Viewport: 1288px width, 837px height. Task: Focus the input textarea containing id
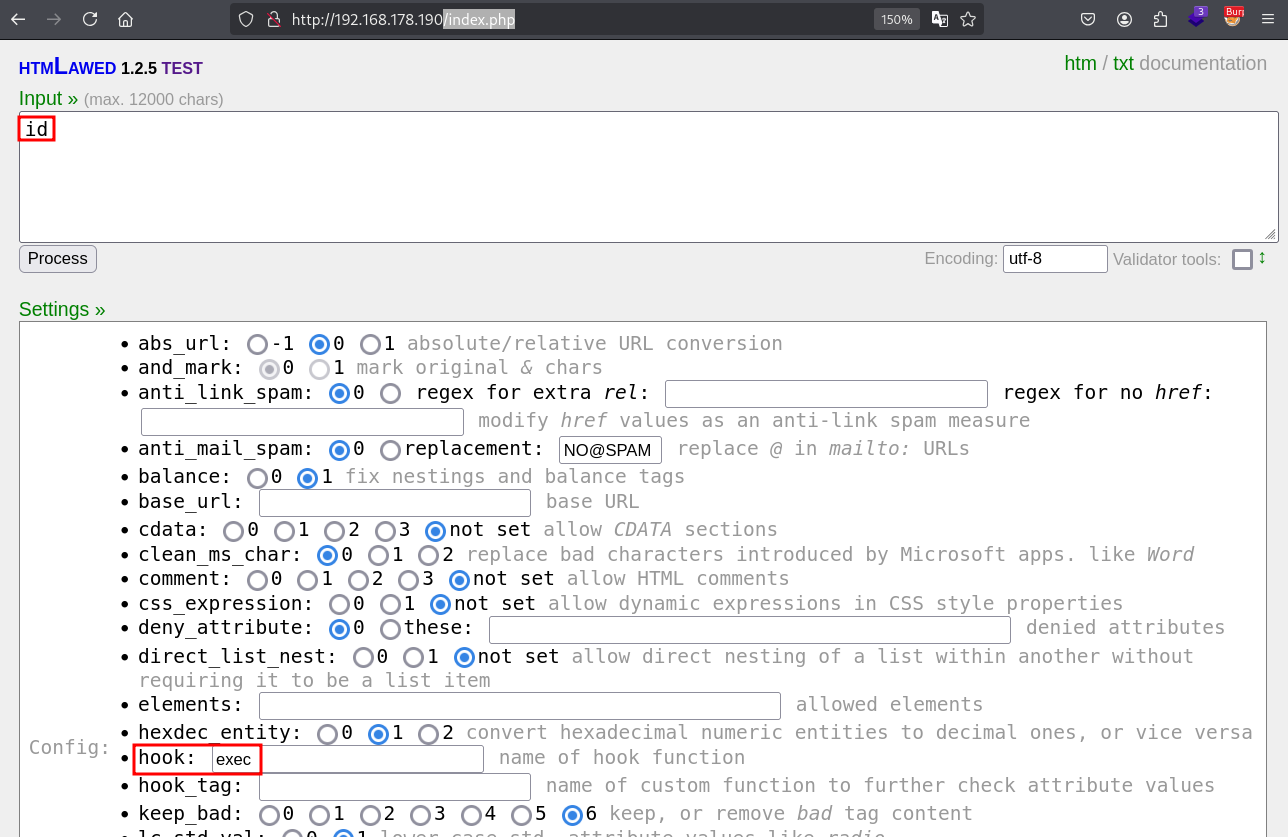[648, 177]
